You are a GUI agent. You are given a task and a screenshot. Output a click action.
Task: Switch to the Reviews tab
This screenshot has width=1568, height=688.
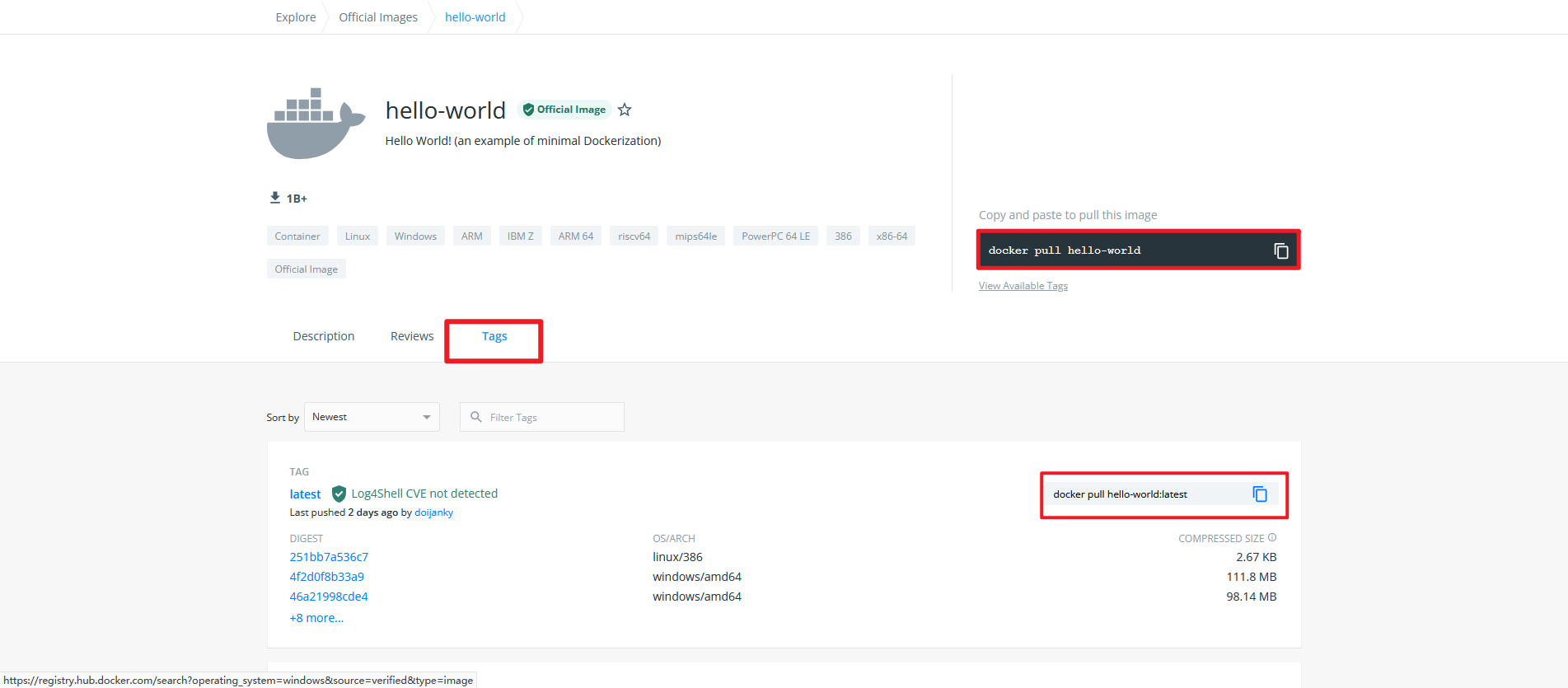(x=412, y=336)
